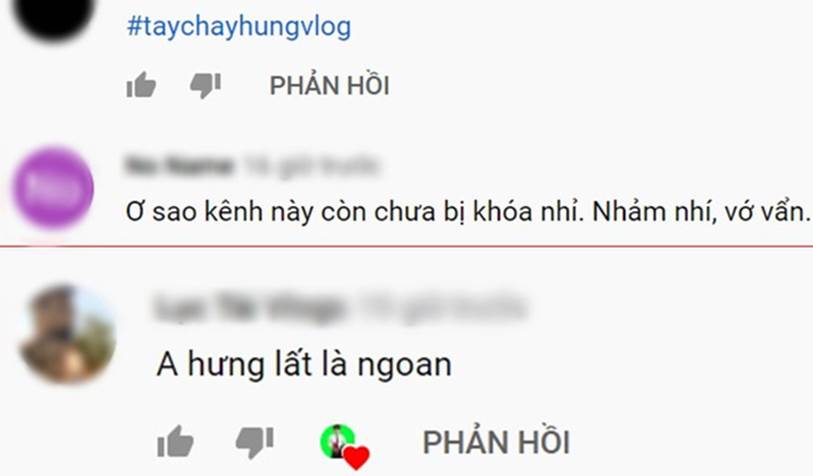Open the photo avatar of the reply author
This screenshot has width=813, height=476.
[67, 333]
